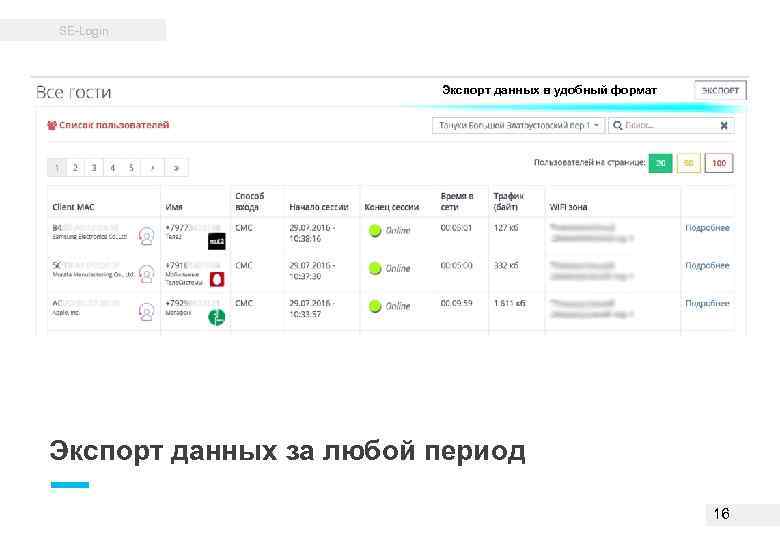The image size is (780, 540).
Task: Click phone number starting +7916
Action: (x=193, y=266)
